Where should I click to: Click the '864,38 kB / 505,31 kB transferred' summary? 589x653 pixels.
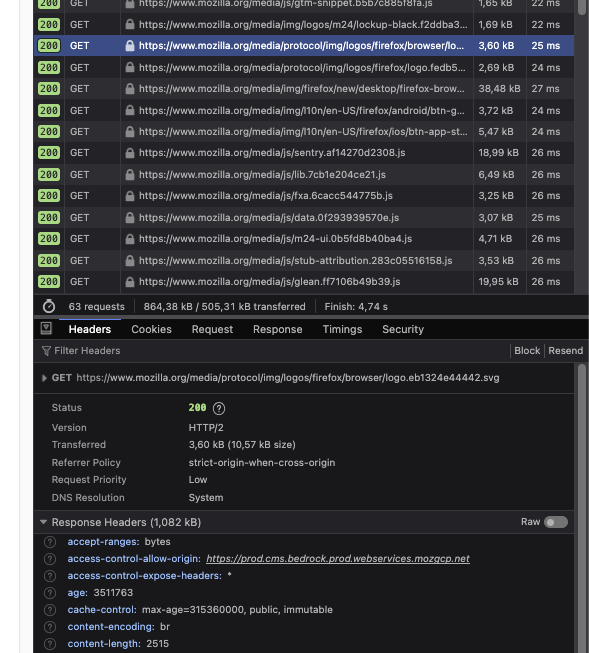[x=225, y=307]
